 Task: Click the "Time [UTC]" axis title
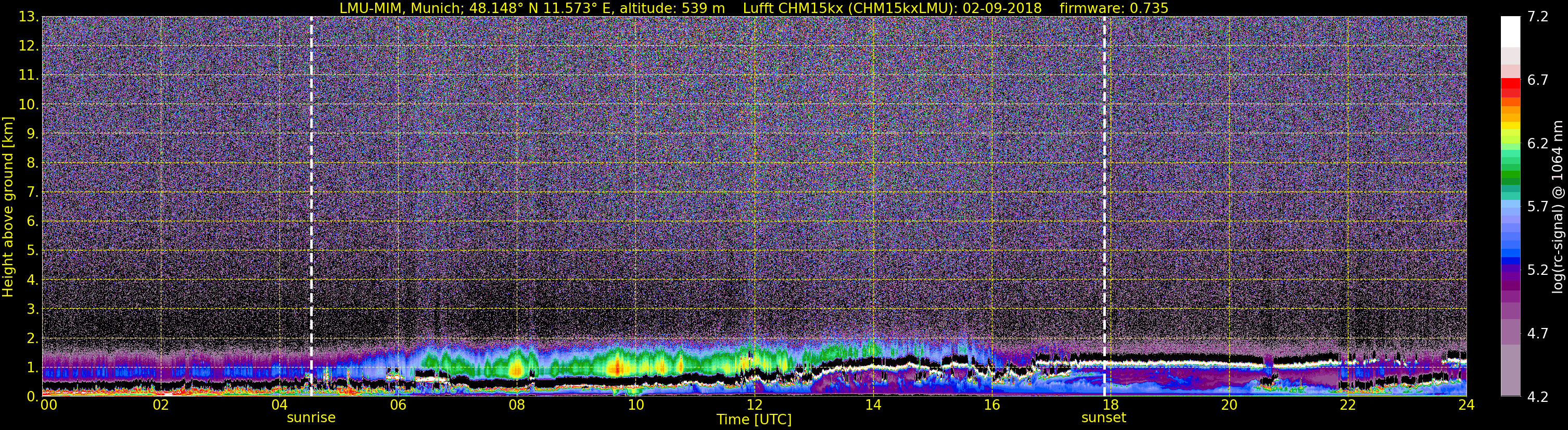point(754,420)
